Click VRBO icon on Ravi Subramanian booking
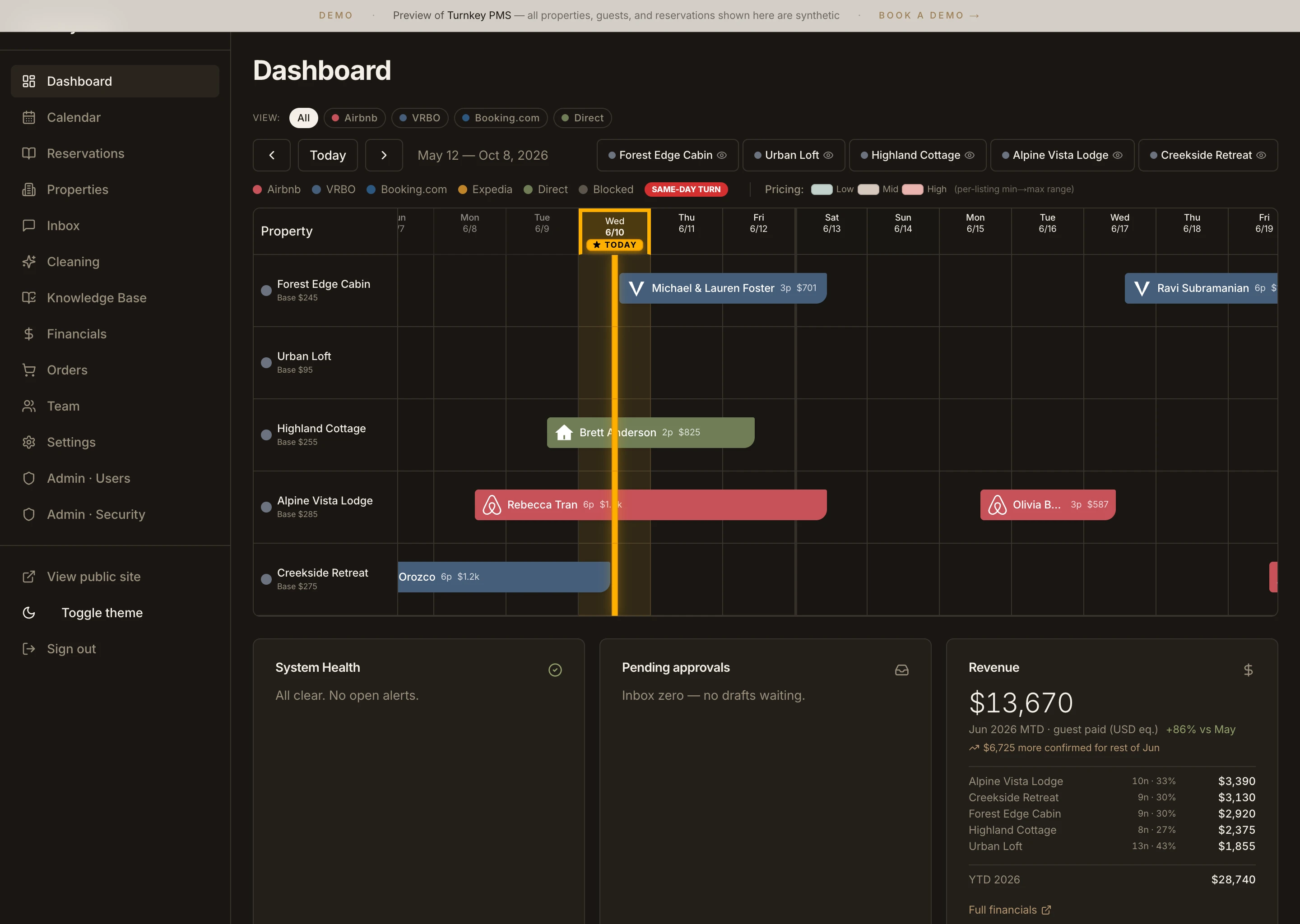The width and height of the screenshot is (1300, 924). tap(1141, 288)
